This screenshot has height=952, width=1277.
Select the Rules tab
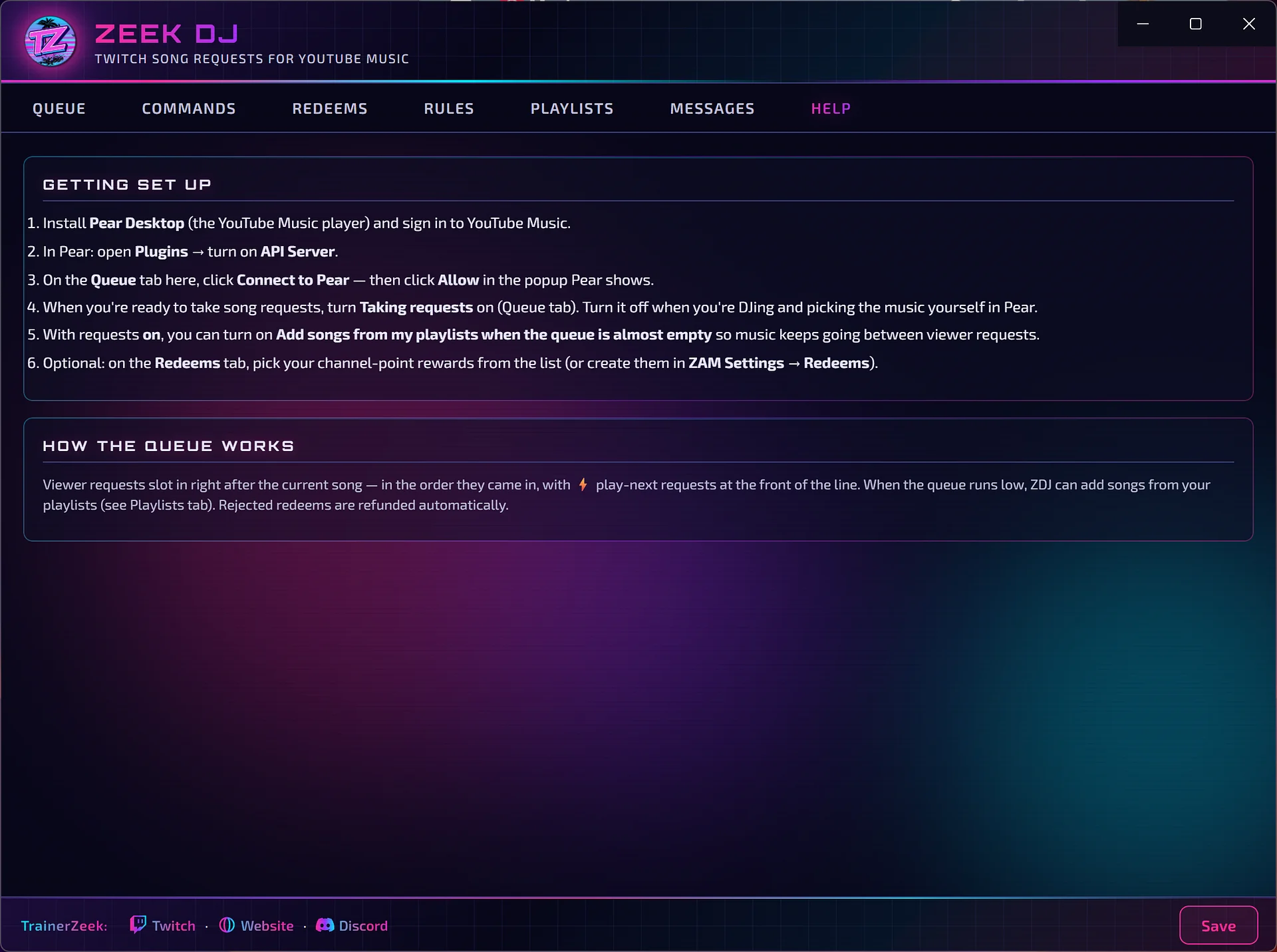coord(449,108)
